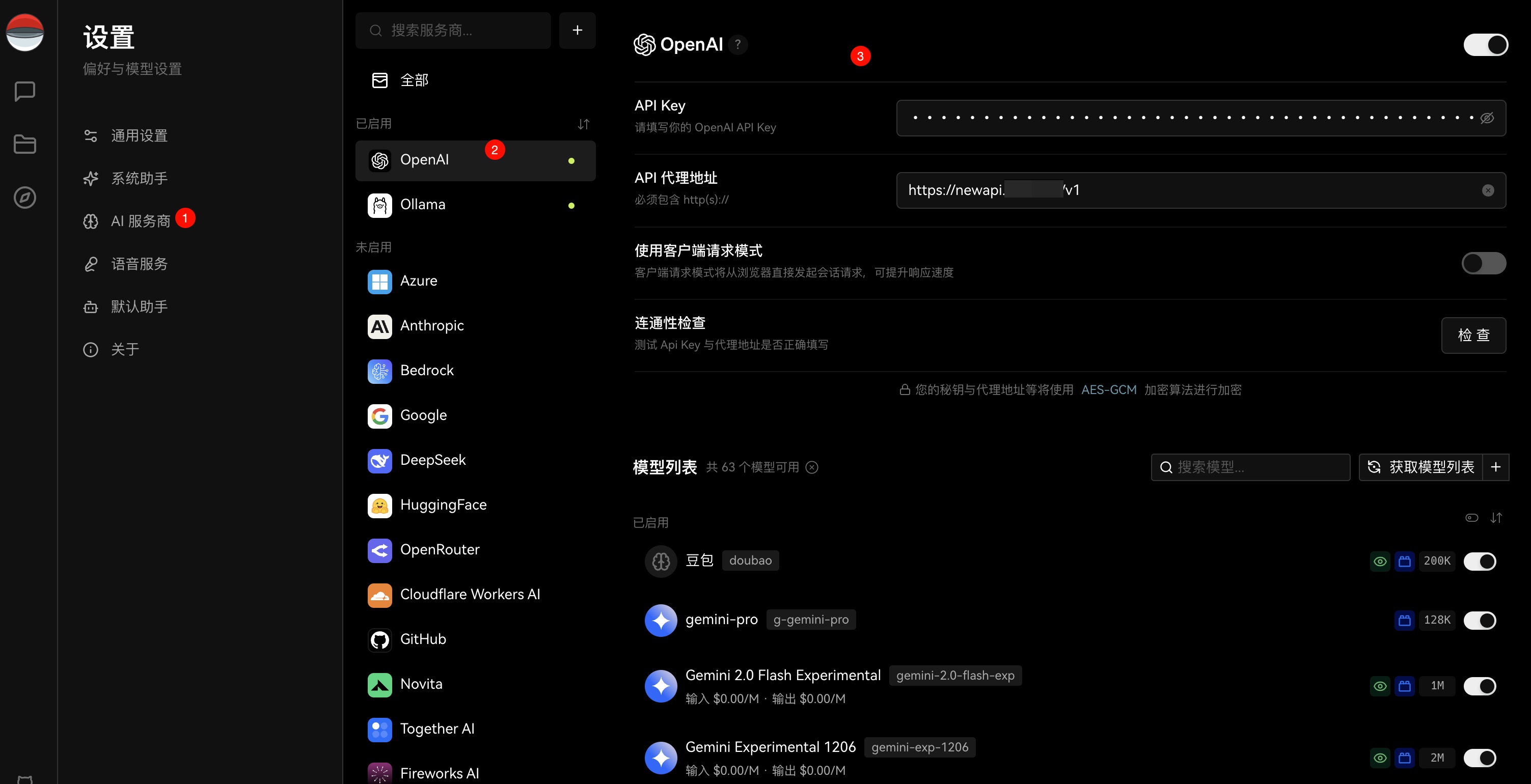Click the help icon next to OpenAI
1531x784 pixels.
pos(737,45)
